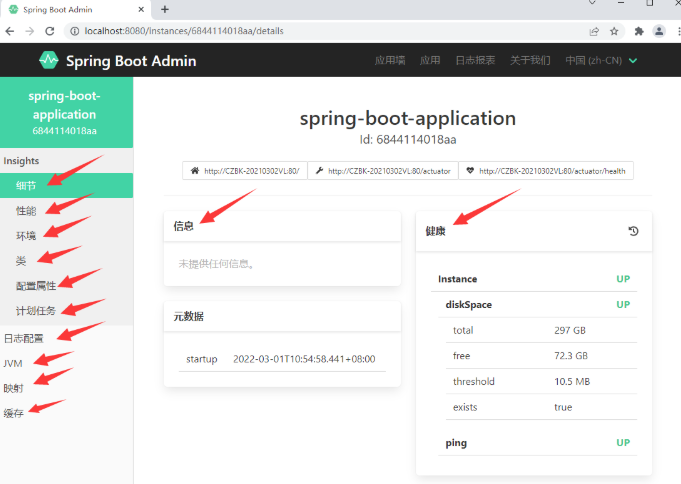Share this page via the share icon

point(594,31)
